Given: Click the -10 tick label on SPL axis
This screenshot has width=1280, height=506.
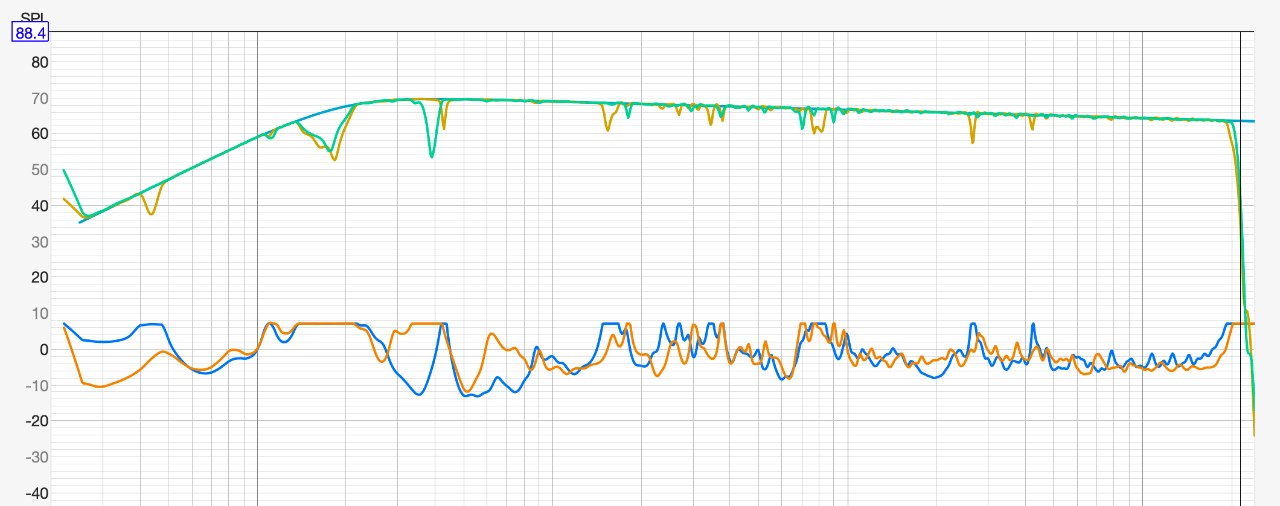Looking at the screenshot, I should pyautogui.click(x=37, y=386).
